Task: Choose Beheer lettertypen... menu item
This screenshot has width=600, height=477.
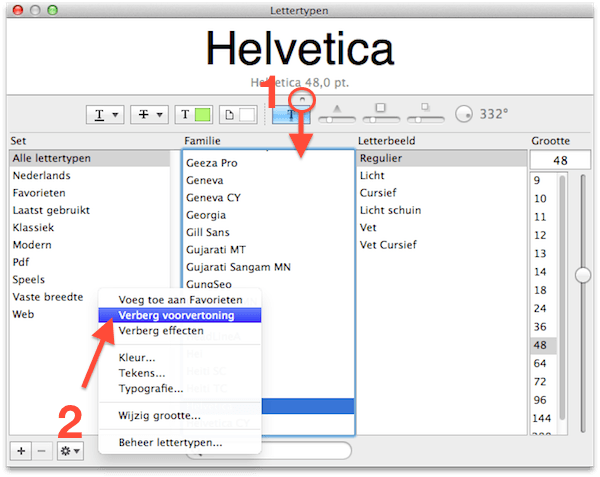Action: (180, 443)
